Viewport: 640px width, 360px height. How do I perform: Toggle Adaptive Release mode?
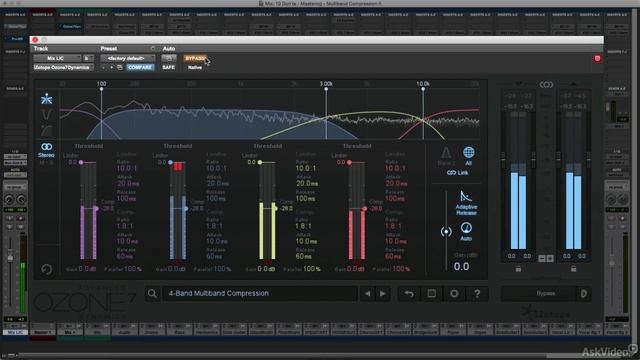466,203
